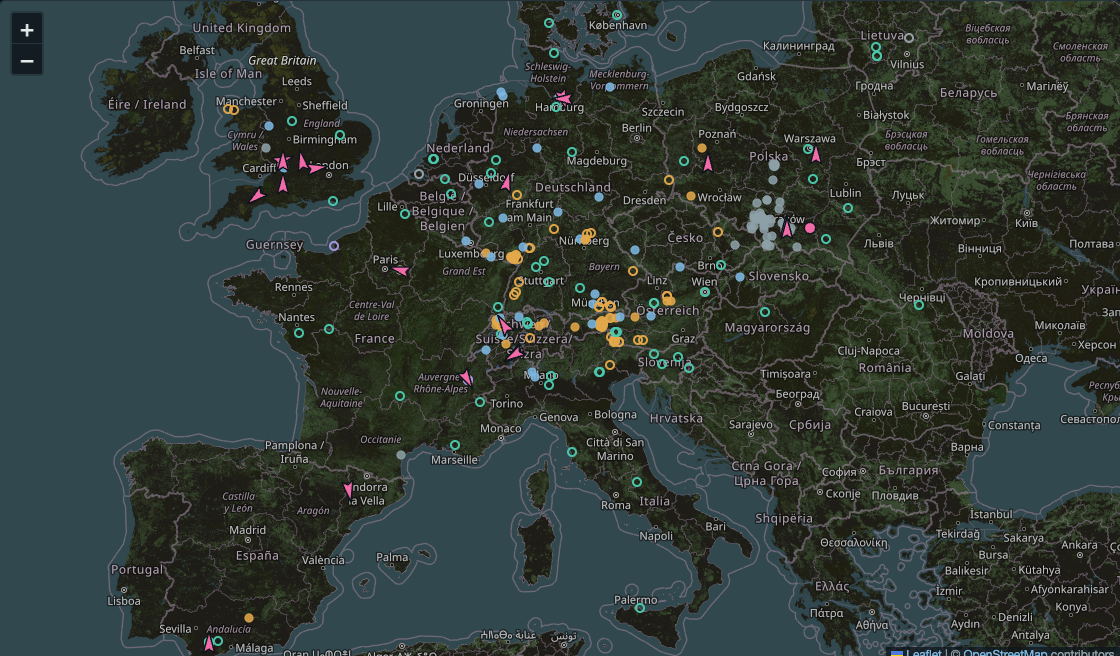Click the teal ring on England's south coast

(333, 202)
